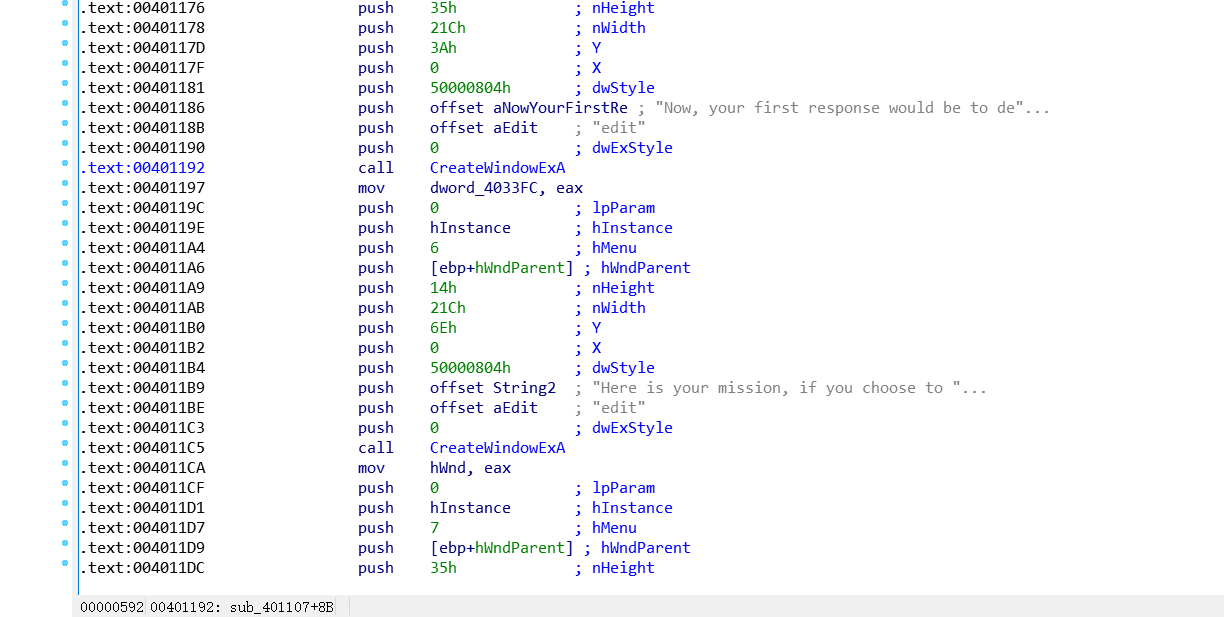Click offset aEdit on line 0040118B
The image size is (1224, 617).
click(x=484, y=128)
